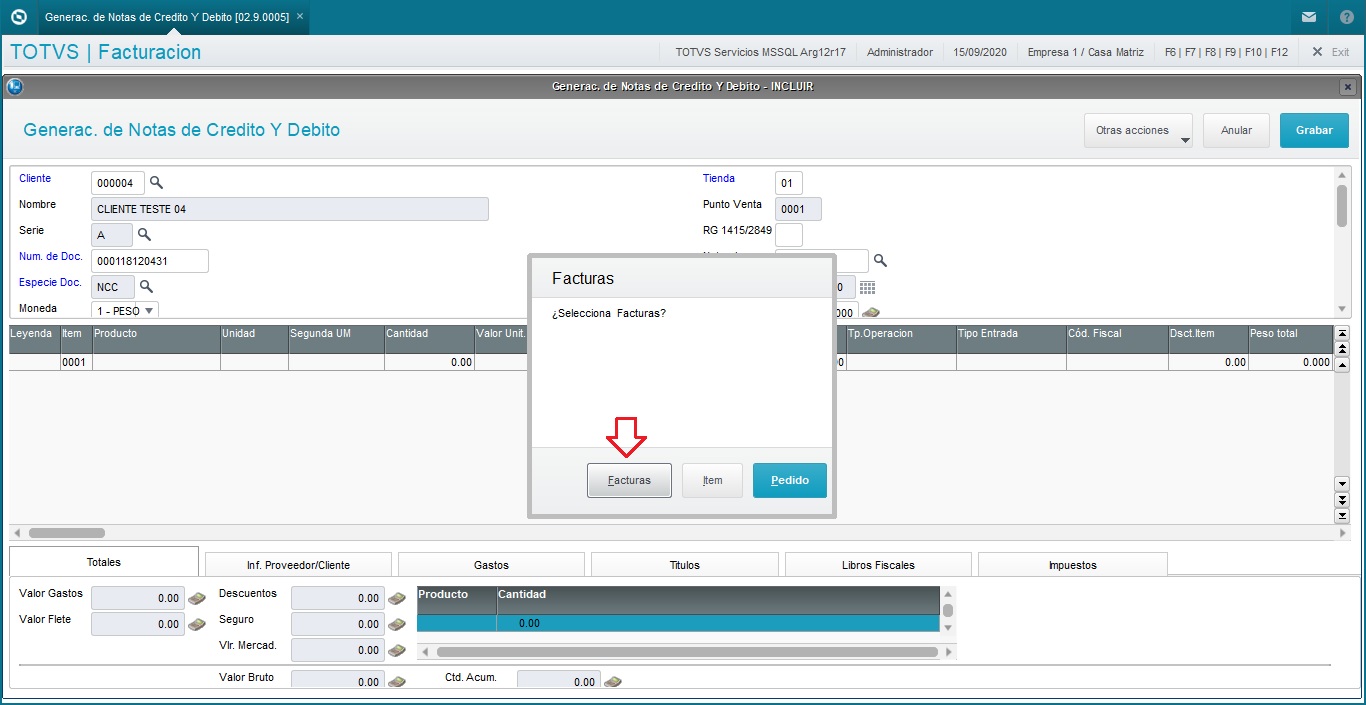Click the Tienda input field 01
The width and height of the screenshot is (1366, 705).
pos(789,183)
